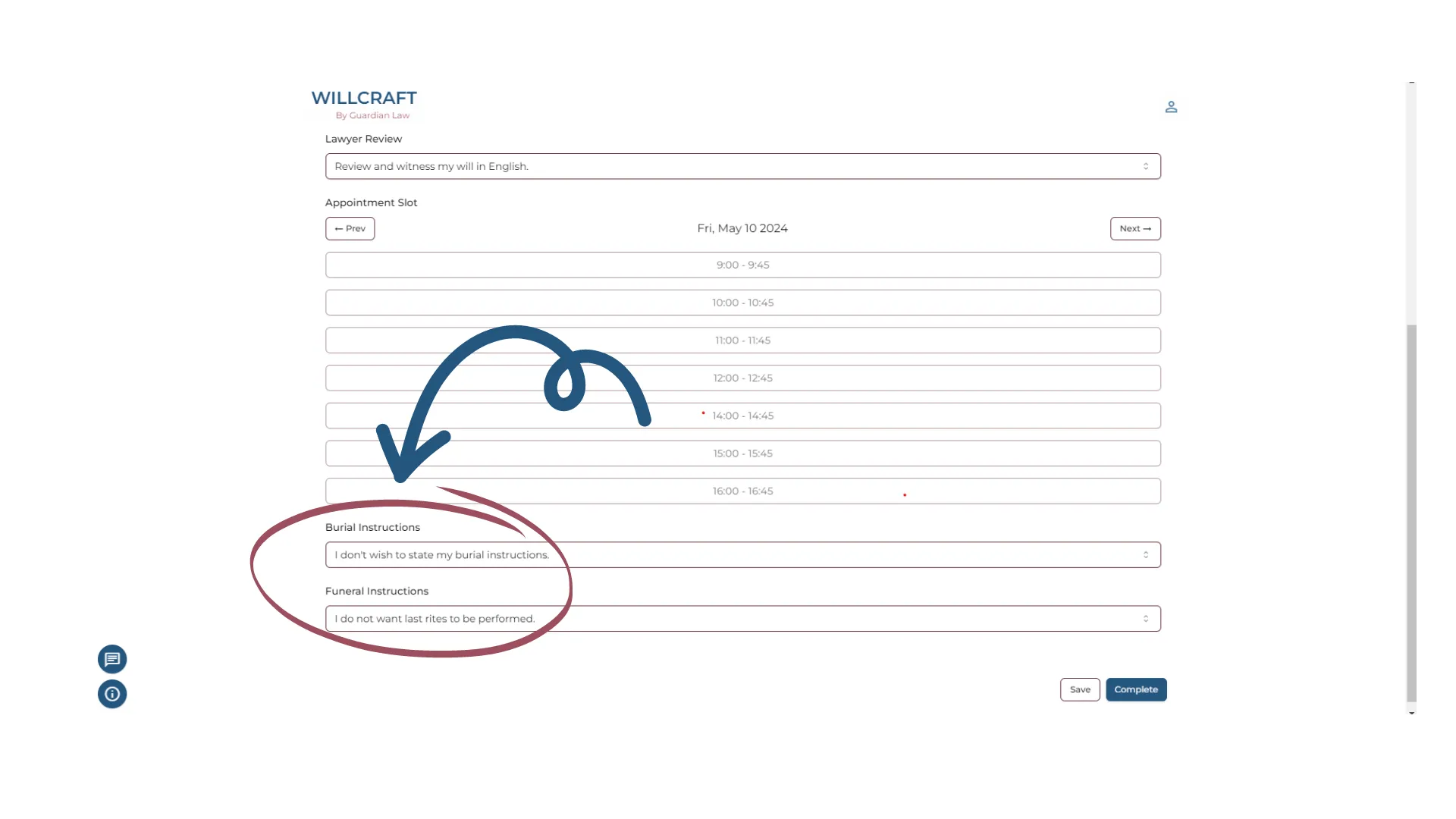The width and height of the screenshot is (1456, 819).
Task: Click the Complete button
Action: tap(1136, 689)
